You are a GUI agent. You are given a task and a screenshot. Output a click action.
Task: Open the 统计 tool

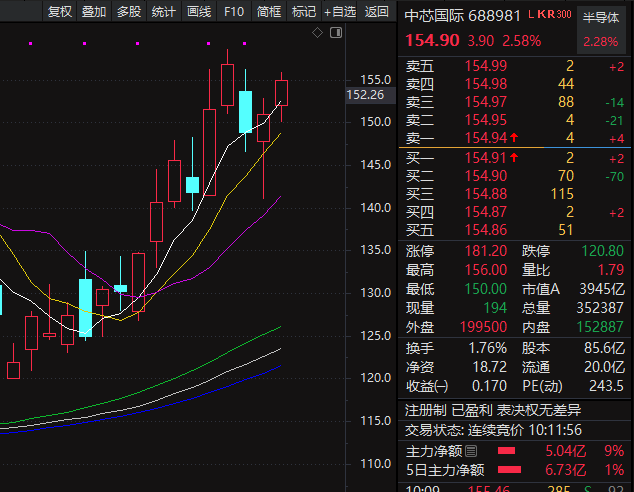point(164,12)
